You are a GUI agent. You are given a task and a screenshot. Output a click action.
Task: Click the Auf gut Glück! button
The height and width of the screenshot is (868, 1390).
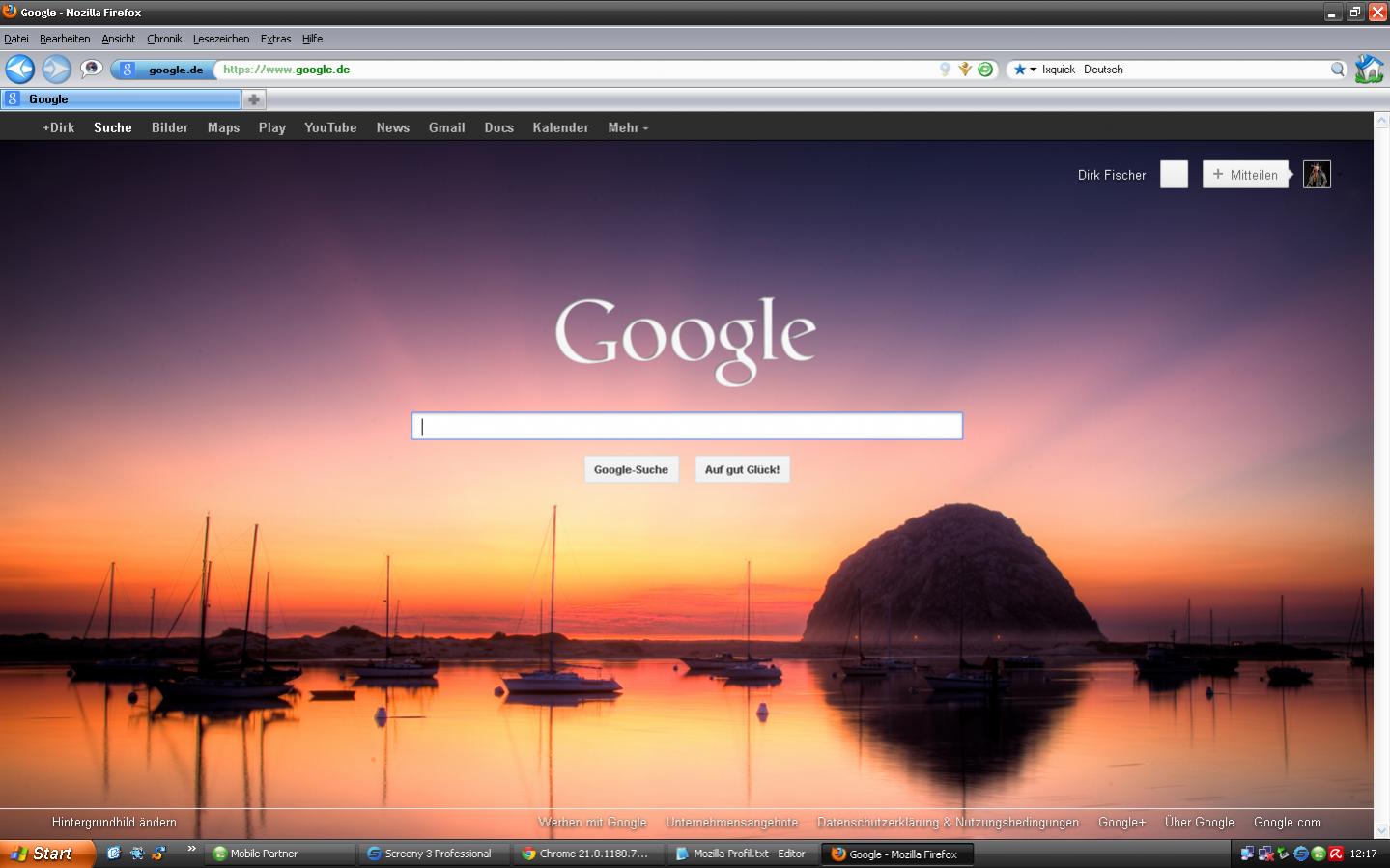click(x=743, y=469)
